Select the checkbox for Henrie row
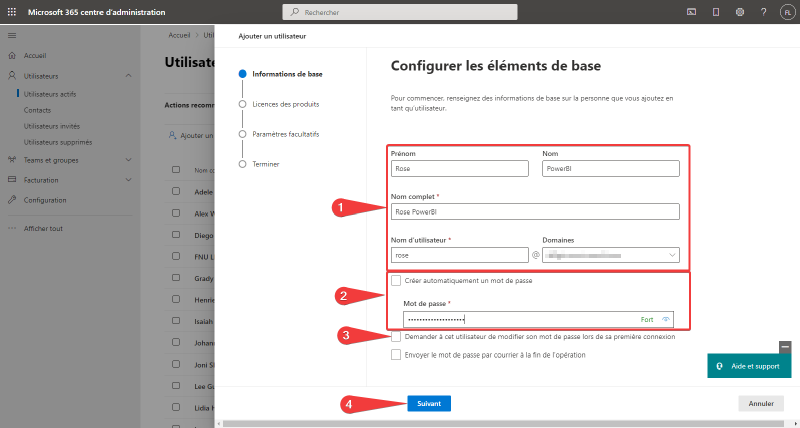Image resolution: width=800 pixels, height=428 pixels. tap(176, 299)
